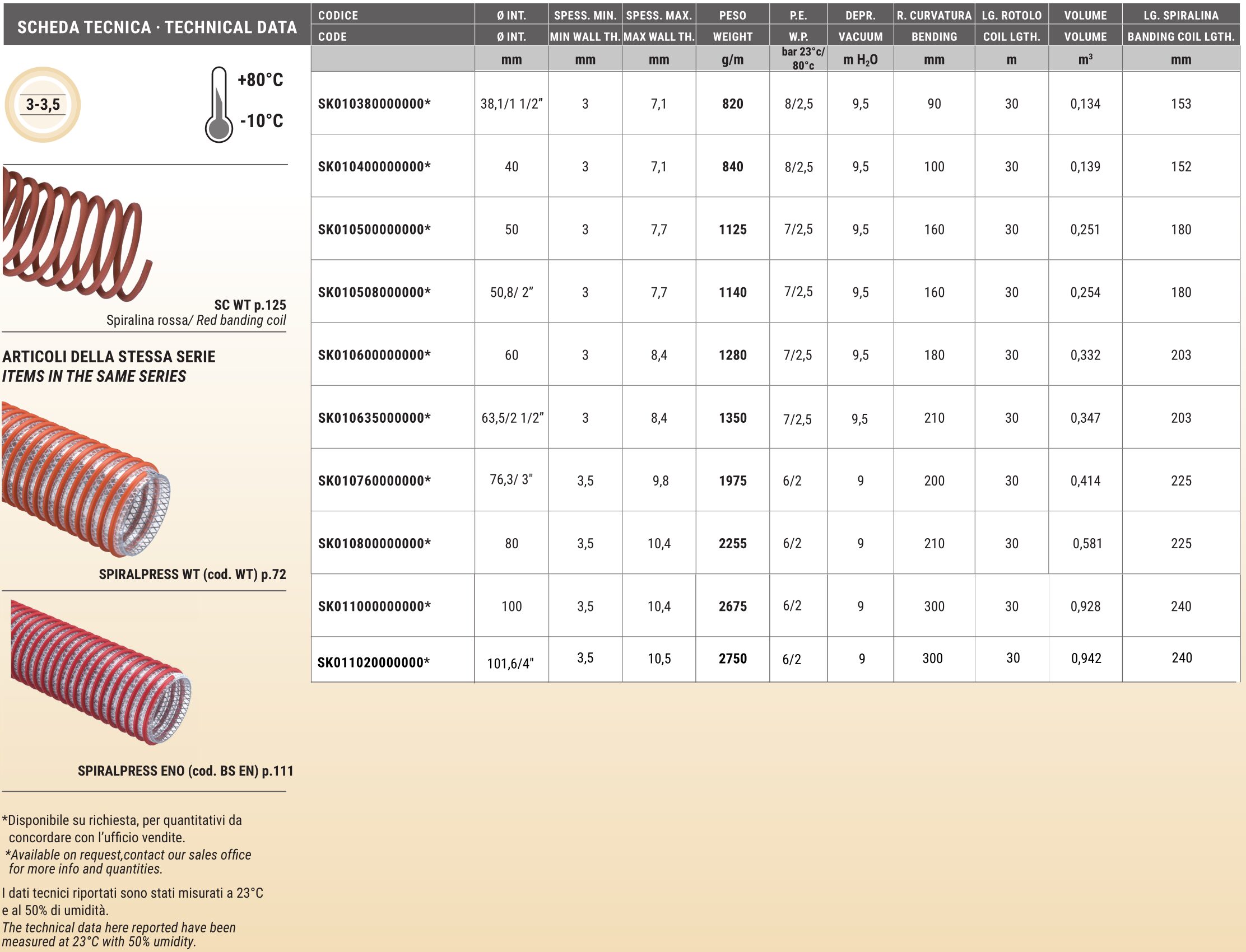Open SPIRALPRESS ENO (cod. BS EN) p.111 link

(185, 771)
